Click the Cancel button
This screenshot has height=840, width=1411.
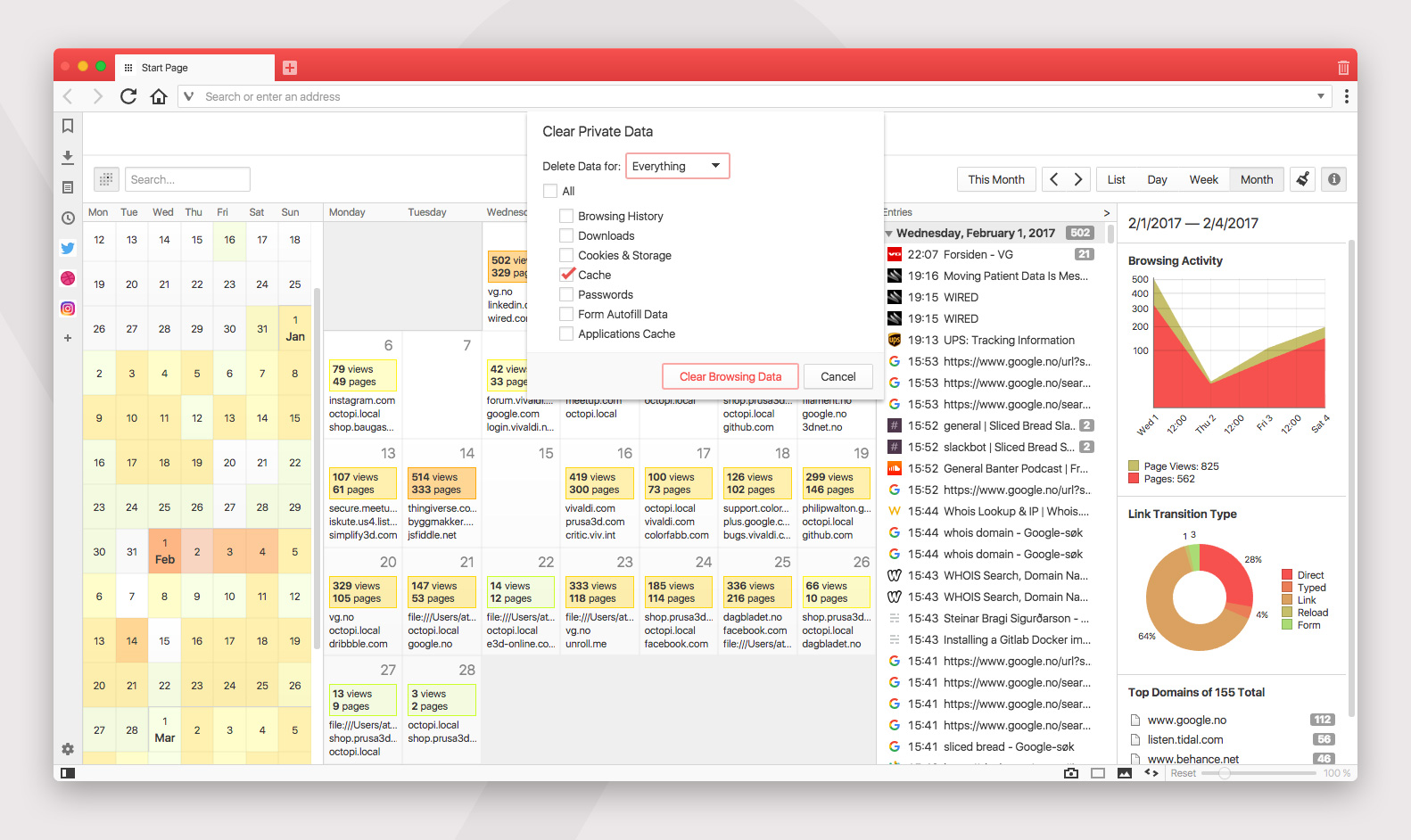838,376
